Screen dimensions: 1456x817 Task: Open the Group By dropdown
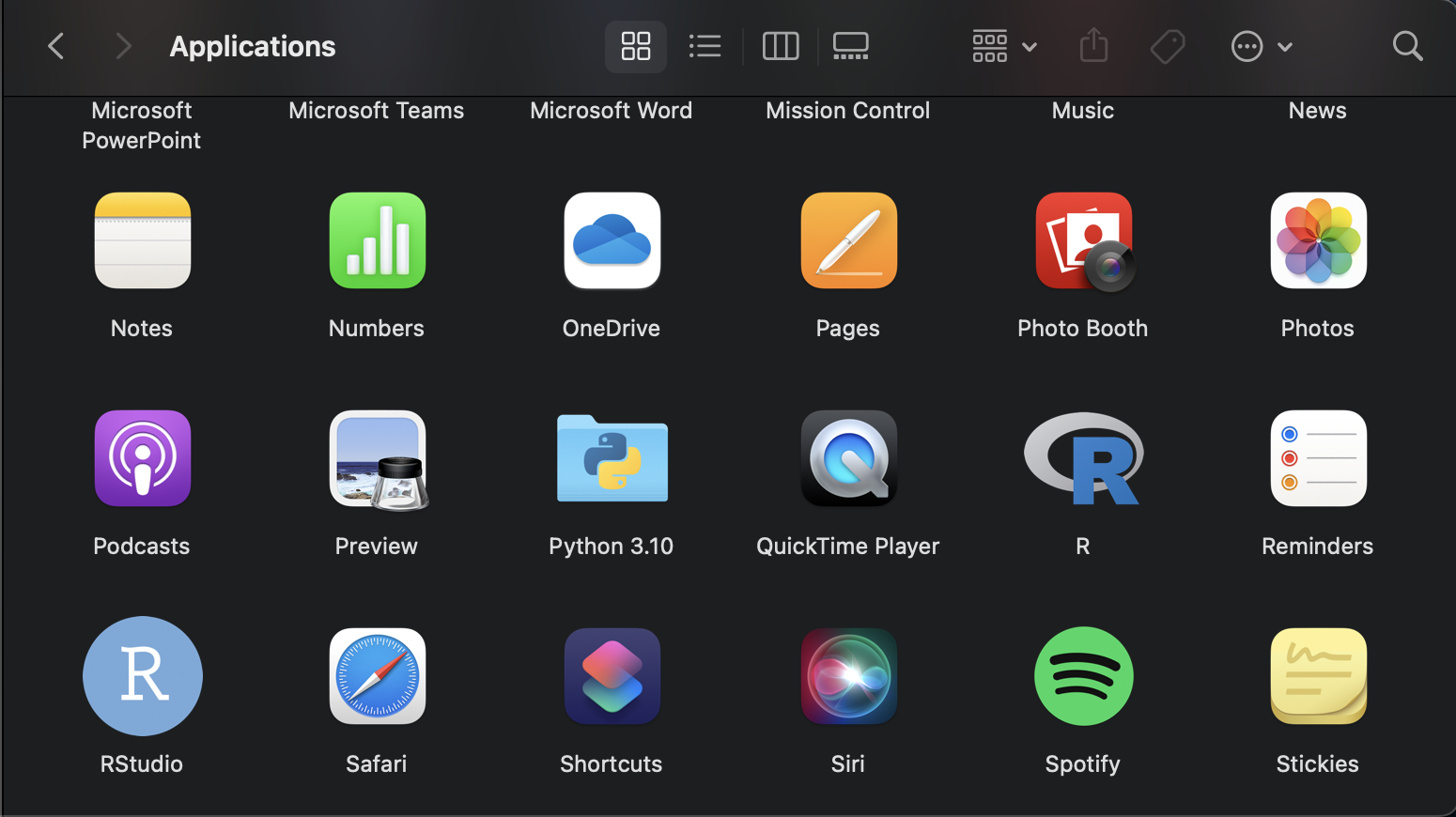(1004, 46)
